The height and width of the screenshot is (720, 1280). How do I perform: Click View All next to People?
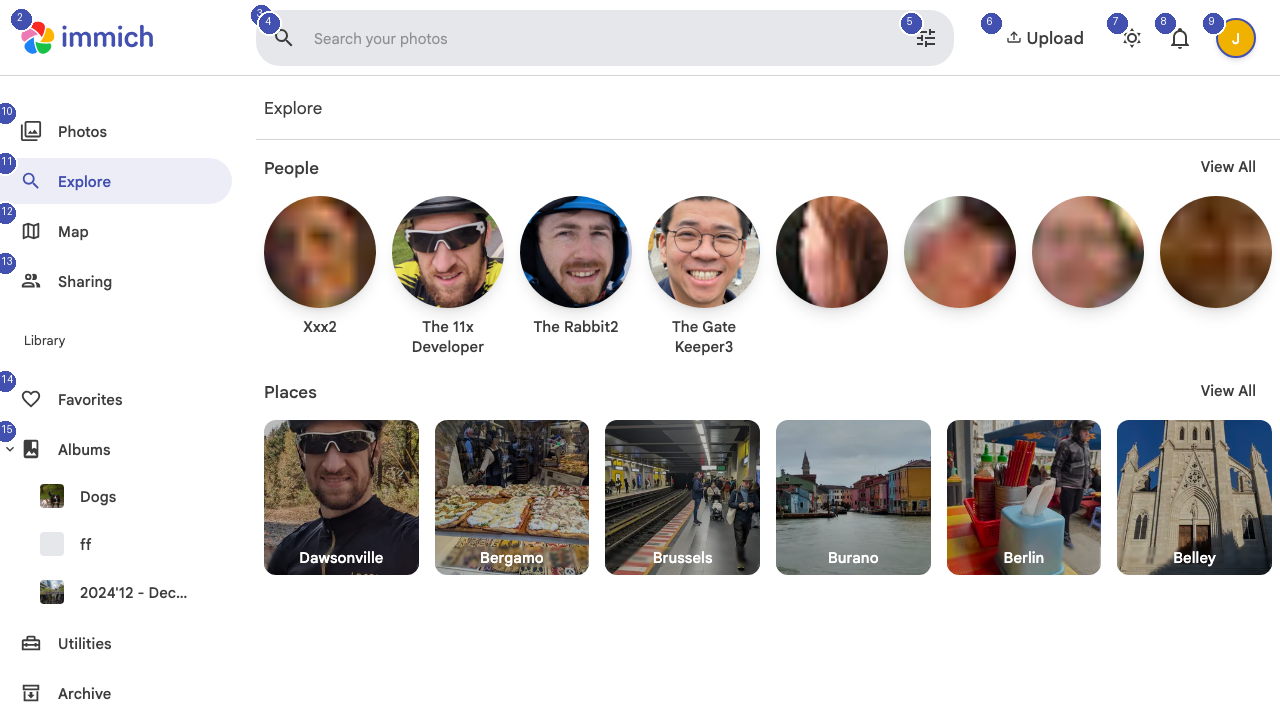point(1227,167)
